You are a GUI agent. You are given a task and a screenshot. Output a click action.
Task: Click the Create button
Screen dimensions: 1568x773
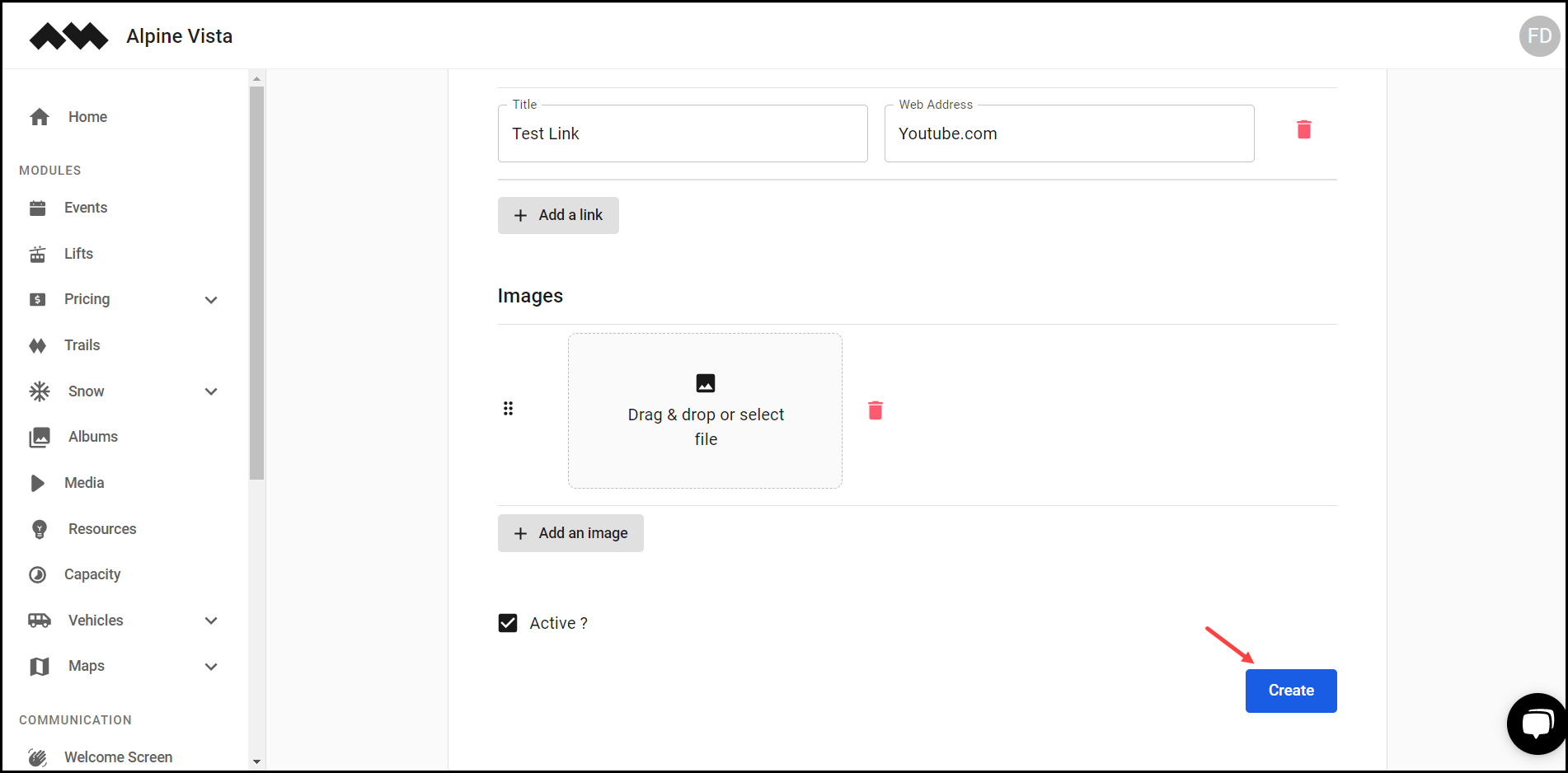[1291, 691]
